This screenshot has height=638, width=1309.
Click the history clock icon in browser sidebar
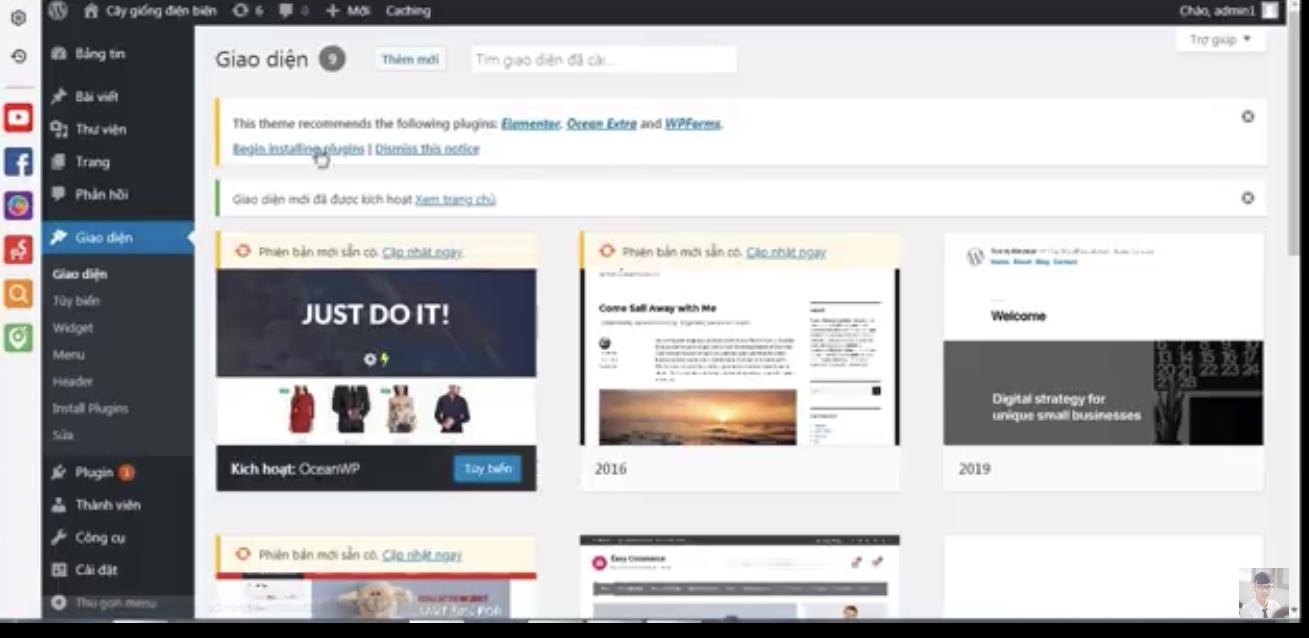(x=18, y=57)
